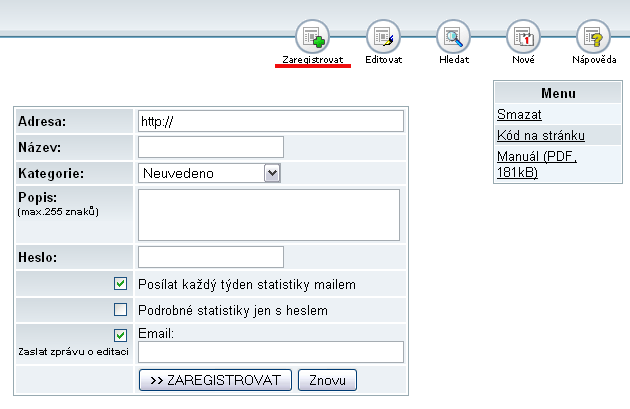
Task: Click the Hledat magnifier icon
Action: click(454, 37)
